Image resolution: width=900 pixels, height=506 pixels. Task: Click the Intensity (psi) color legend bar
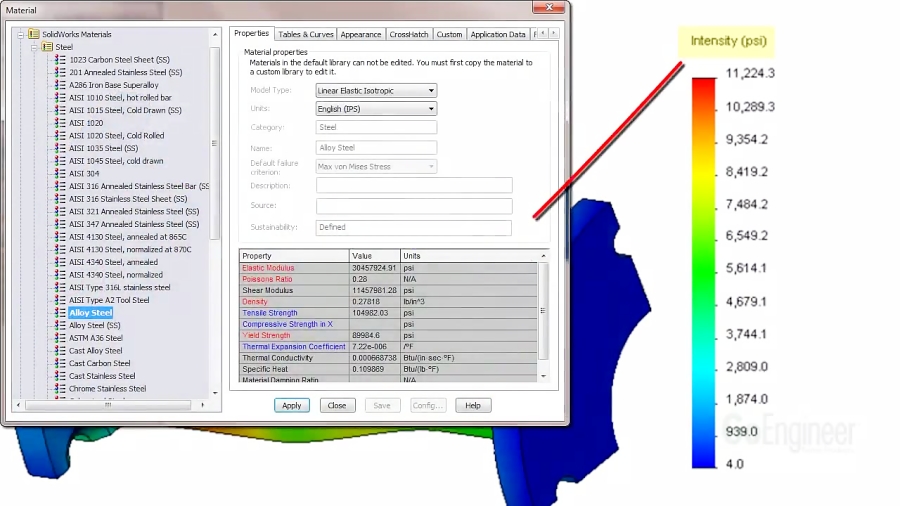pos(704,273)
